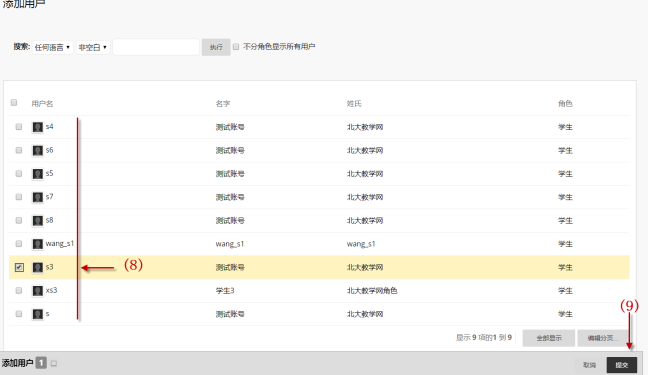Toggle the select-all checkbox in table header
This screenshot has width=649, height=375.
[x=14, y=103]
